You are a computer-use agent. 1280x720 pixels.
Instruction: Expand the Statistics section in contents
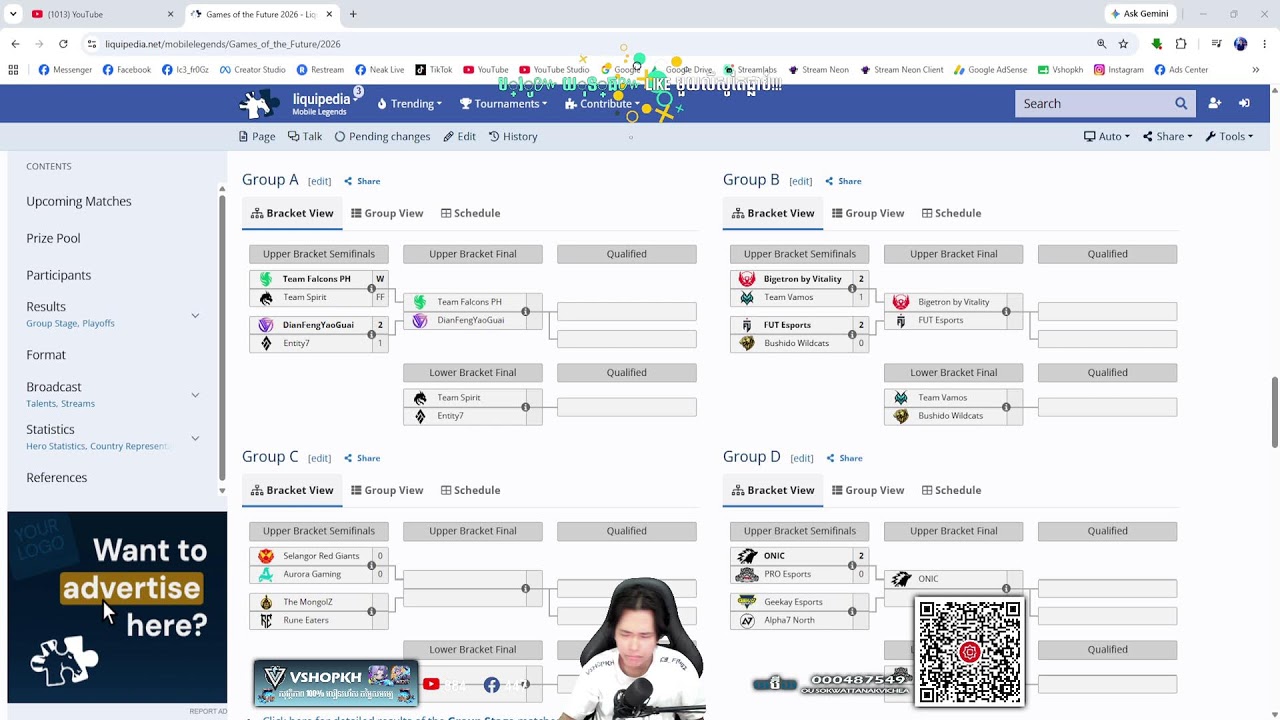tap(195, 438)
